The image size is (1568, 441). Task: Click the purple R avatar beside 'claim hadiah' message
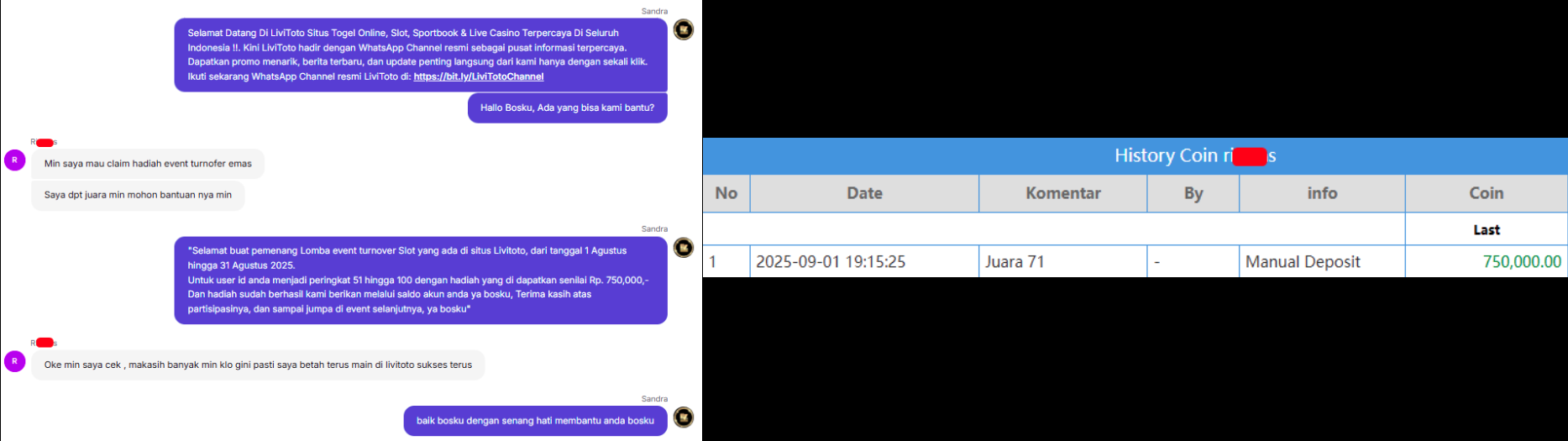click(15, 160)
